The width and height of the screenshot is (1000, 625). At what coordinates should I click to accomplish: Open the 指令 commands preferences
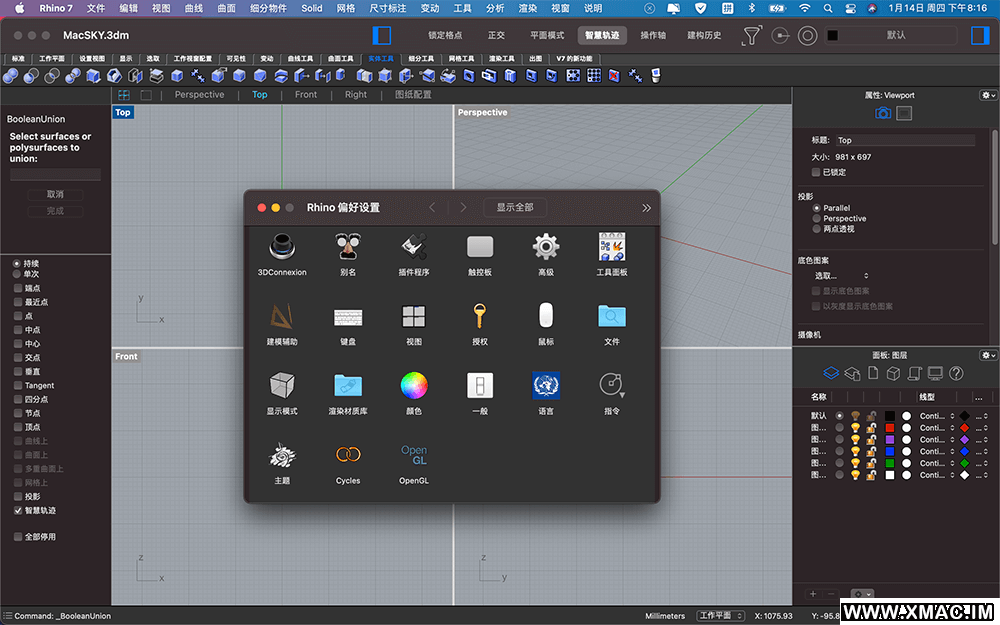612,393
